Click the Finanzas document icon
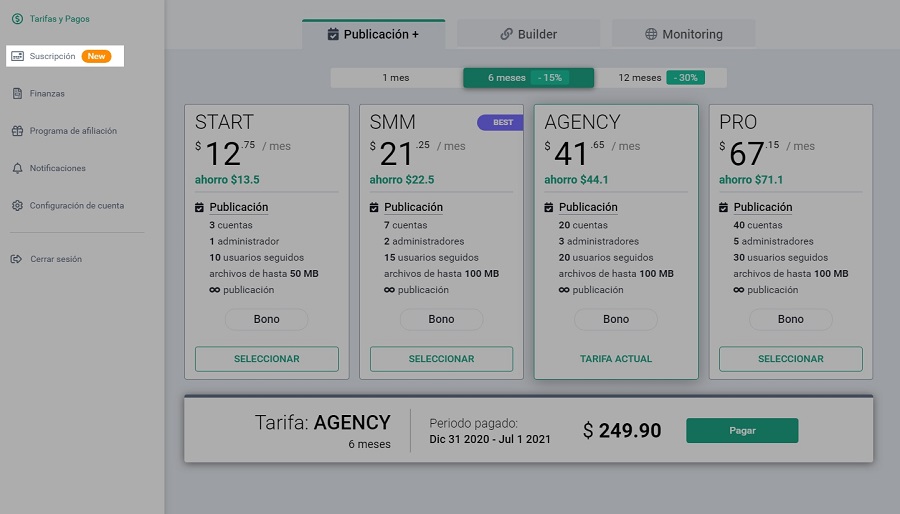 coord(17,94)
